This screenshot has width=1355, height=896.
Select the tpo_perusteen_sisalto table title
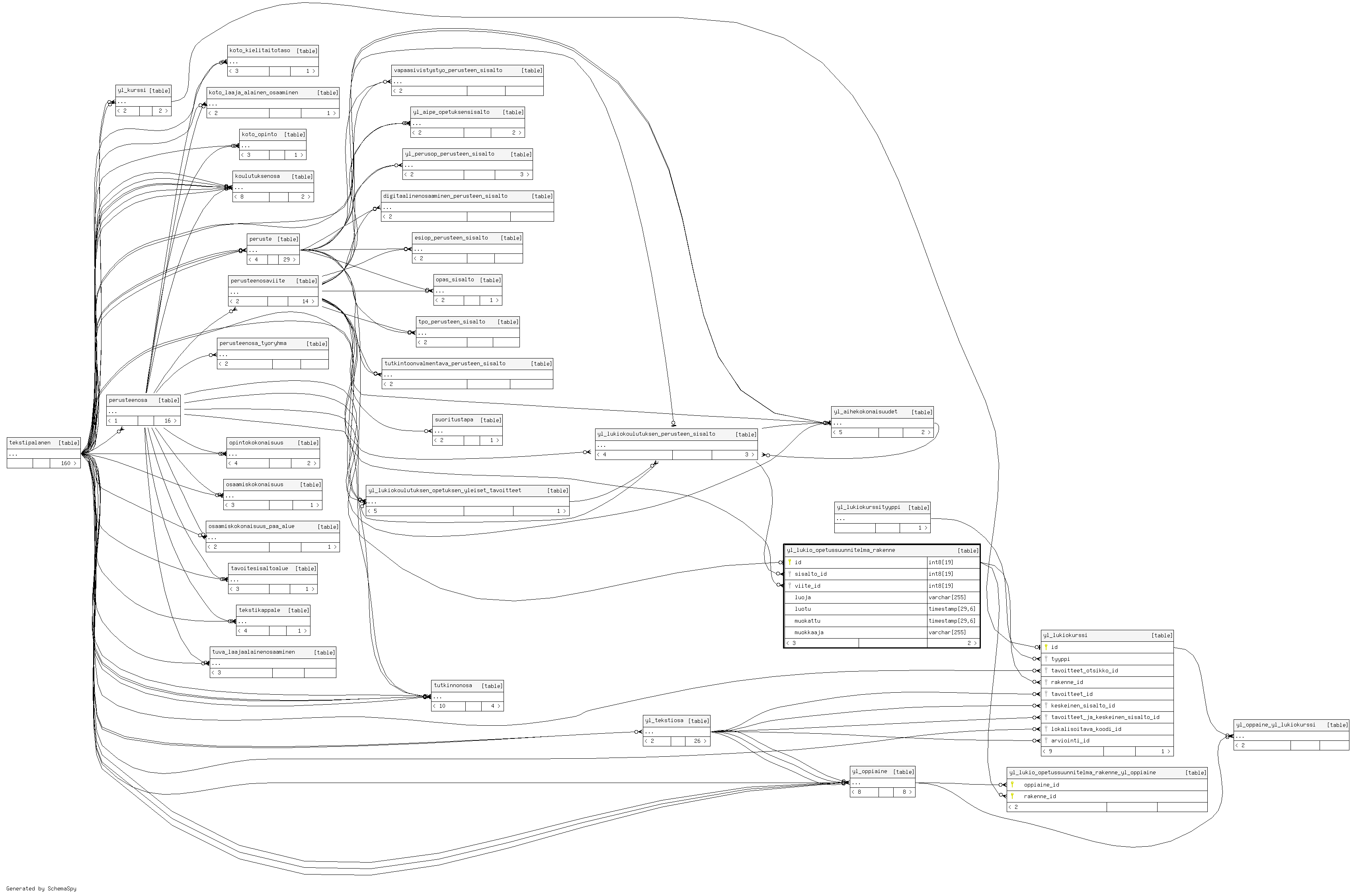(x=452, y=322)
